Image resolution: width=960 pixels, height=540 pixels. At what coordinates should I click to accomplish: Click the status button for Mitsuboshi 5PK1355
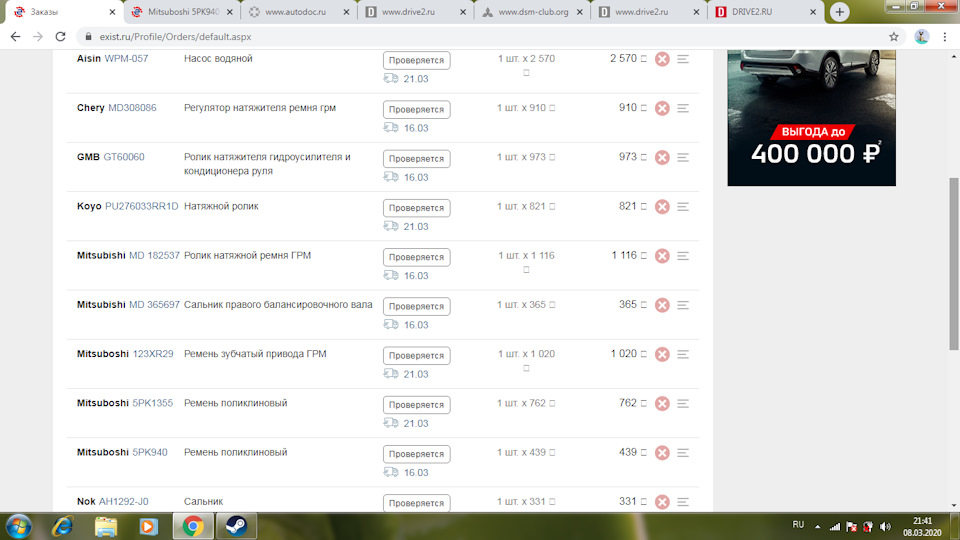point(416,405)
